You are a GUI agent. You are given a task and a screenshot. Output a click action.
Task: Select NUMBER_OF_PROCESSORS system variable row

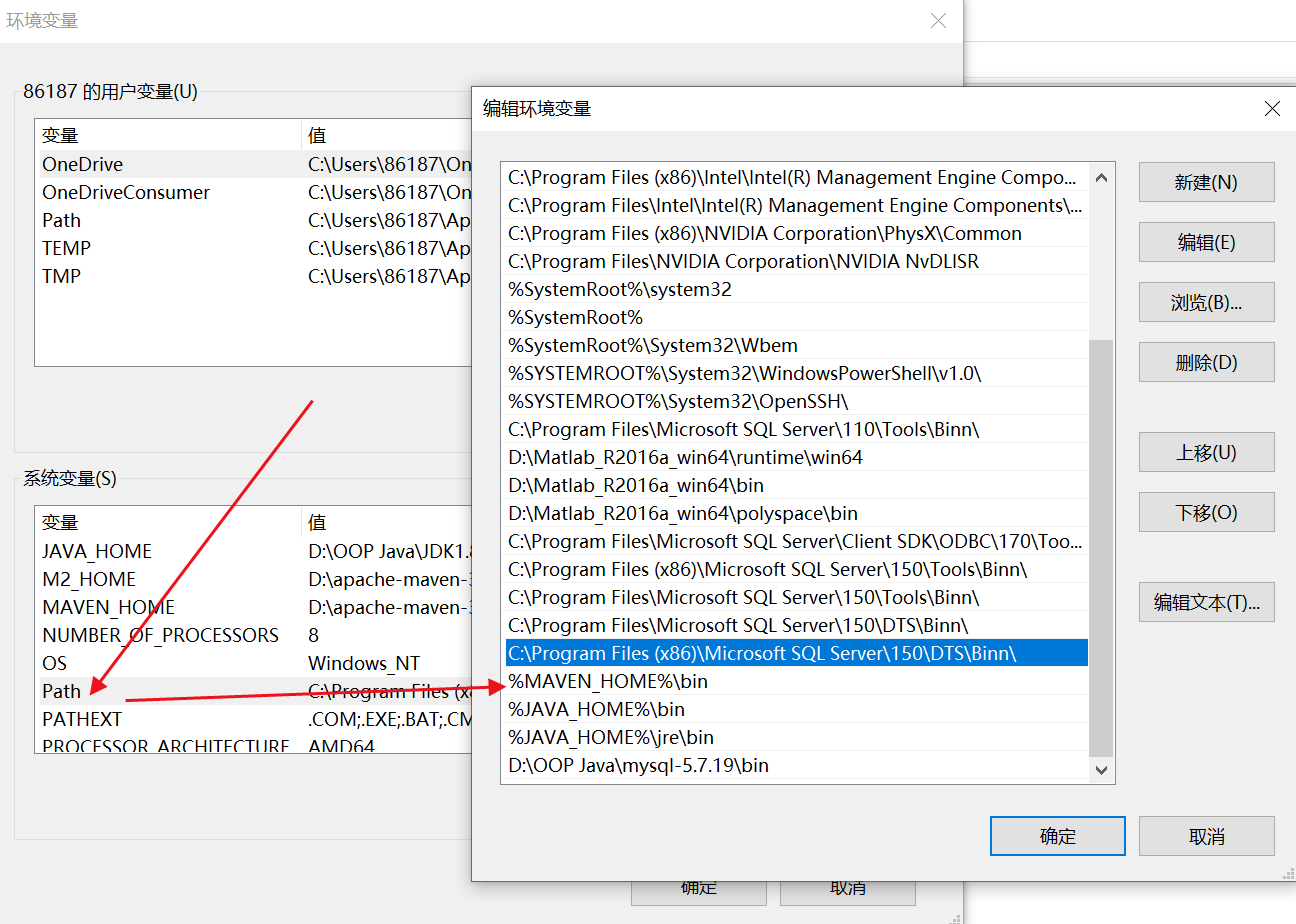pyautogui.click(x=254, y=635)
